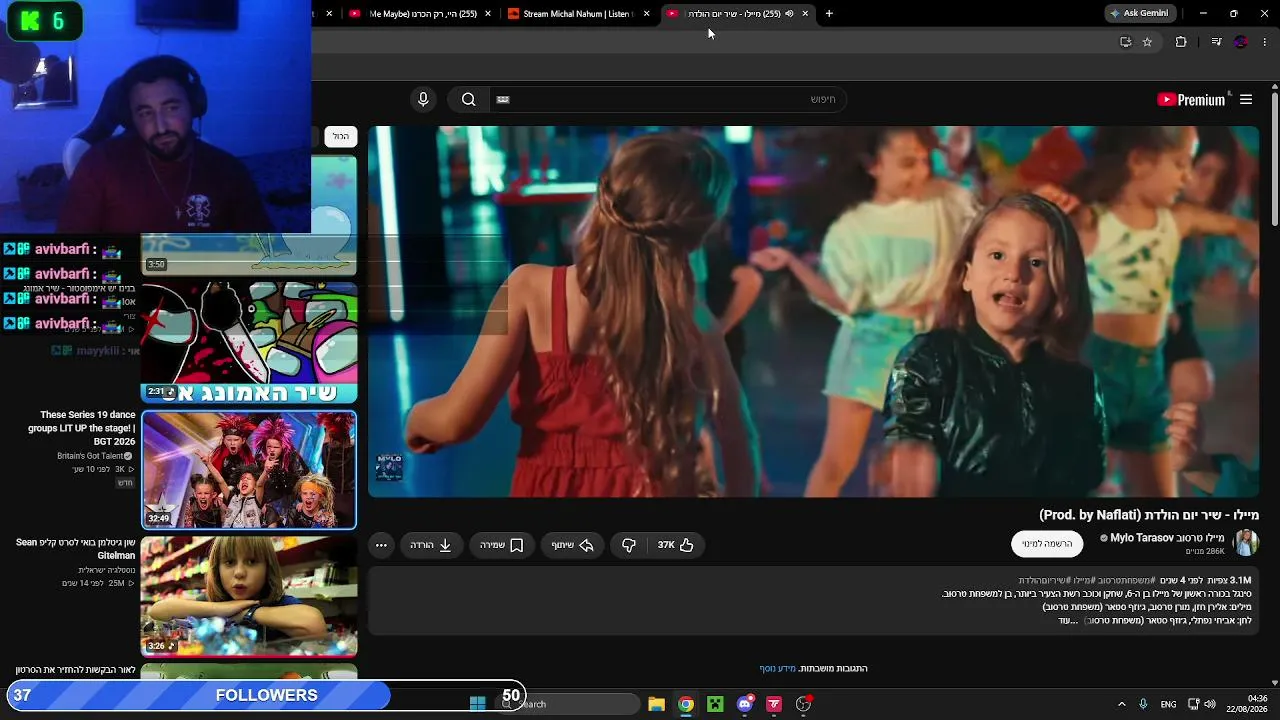Open File Explorer from the taskbar
The height and width of the screenshot is (720, 1280).
coord(656,704)
